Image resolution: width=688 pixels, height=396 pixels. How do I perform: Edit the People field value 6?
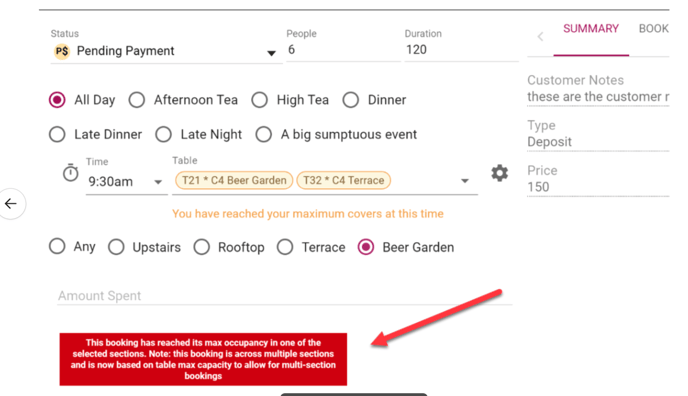coord(343,50)
